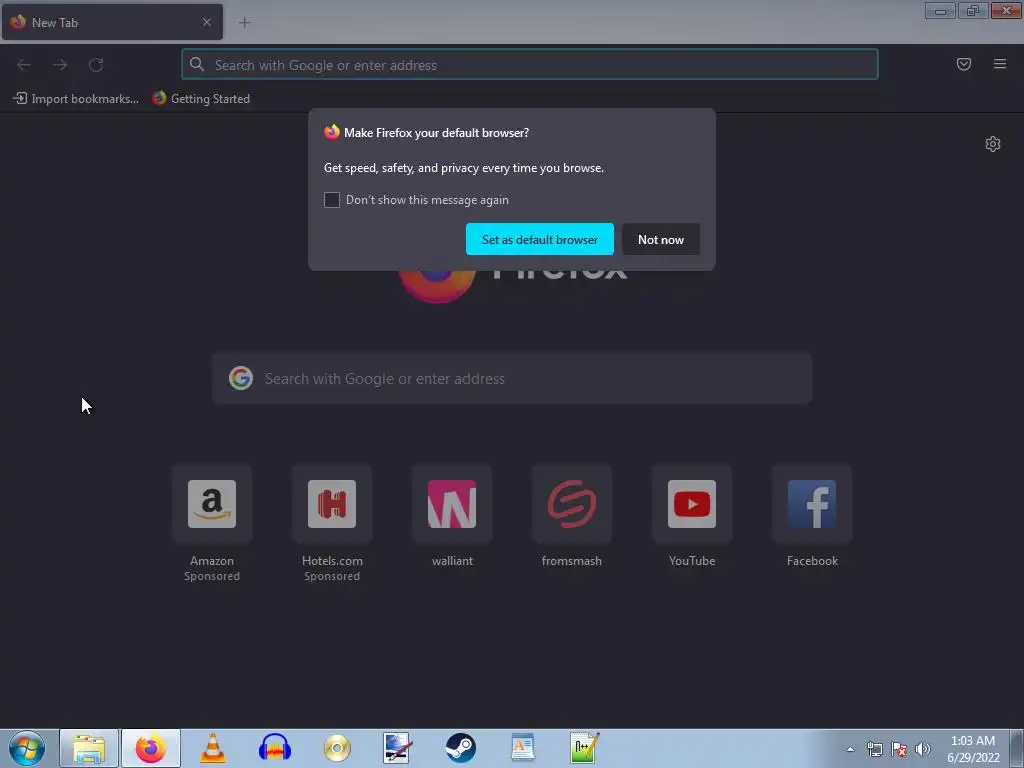Click the address bar search magnifier icon
Image resolution: width=1024 pixels, height=768 pixels.
coord(197,64)
